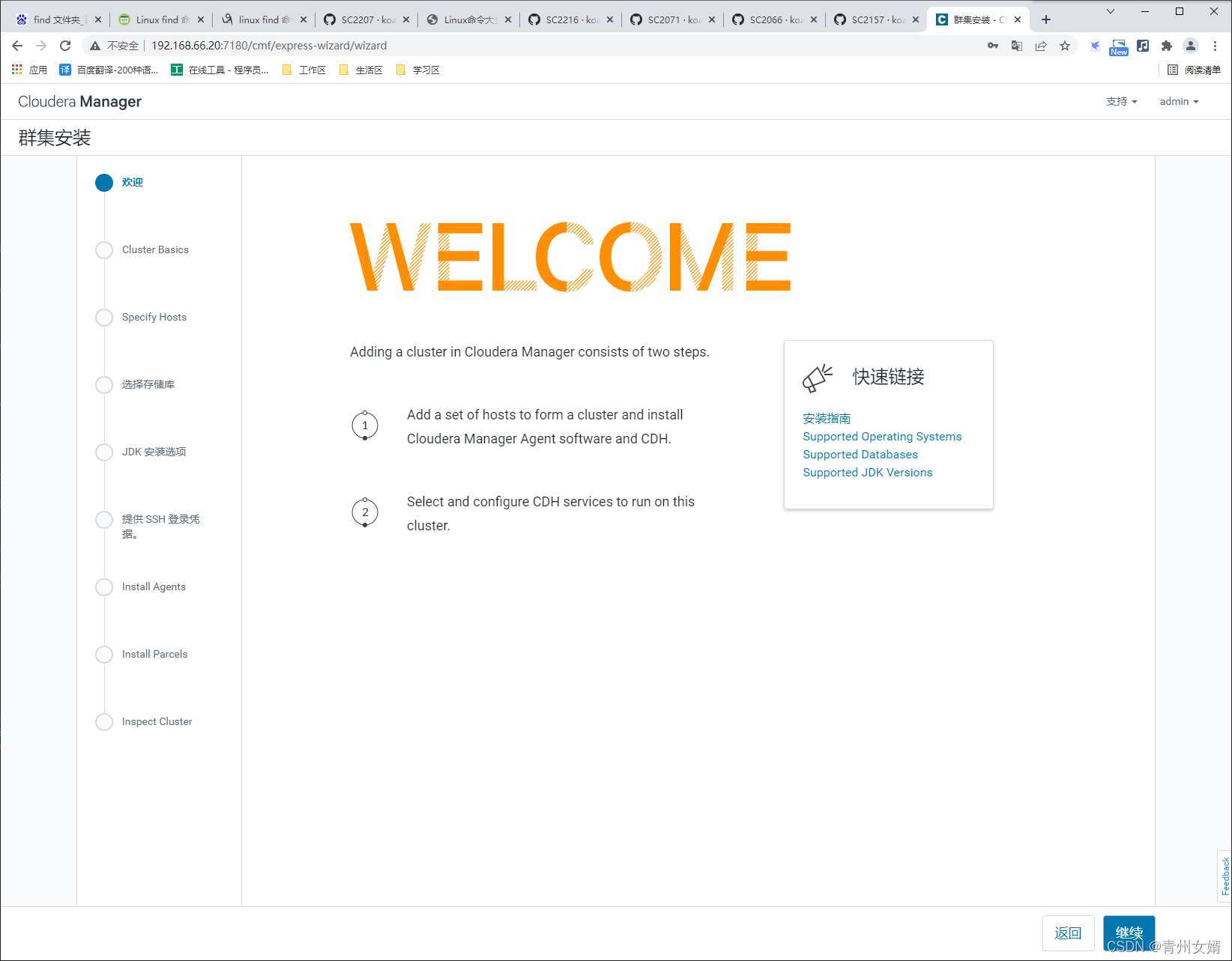Click the 继续 button
The height and width of the screenshot is (961, 1232).
coord(1129,933)
